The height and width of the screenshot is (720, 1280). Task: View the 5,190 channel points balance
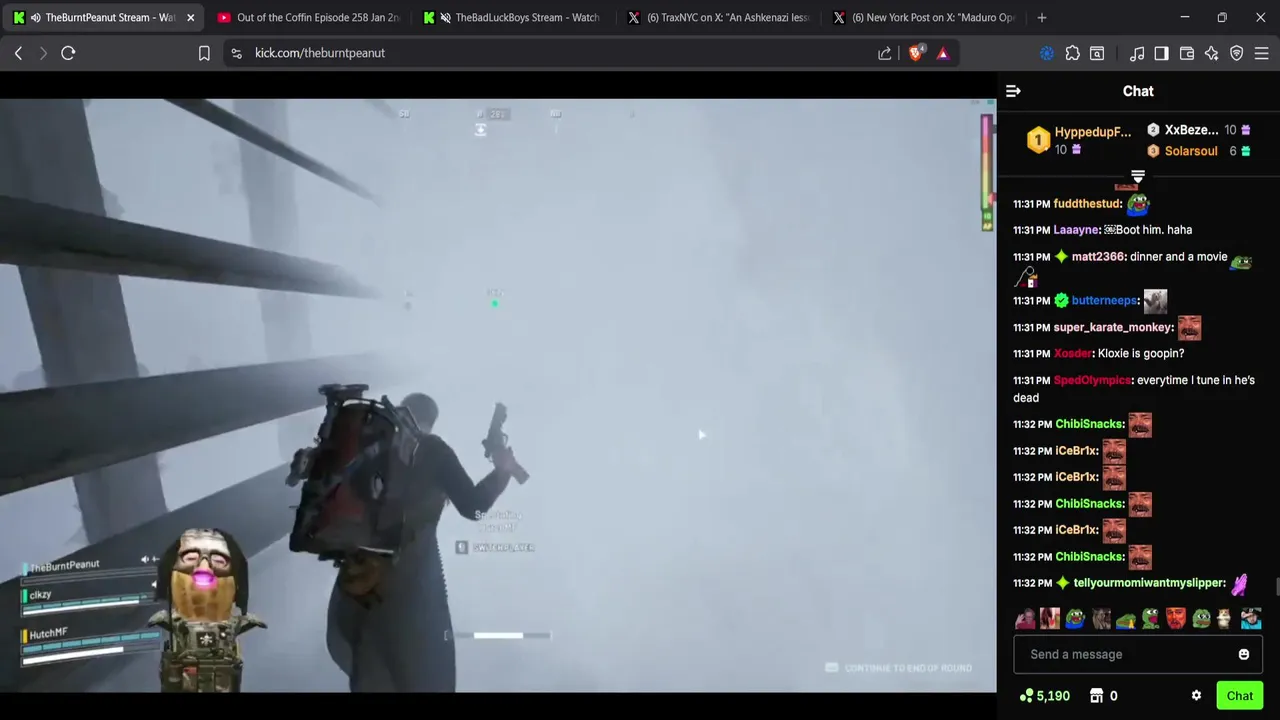click(1045, 696)
